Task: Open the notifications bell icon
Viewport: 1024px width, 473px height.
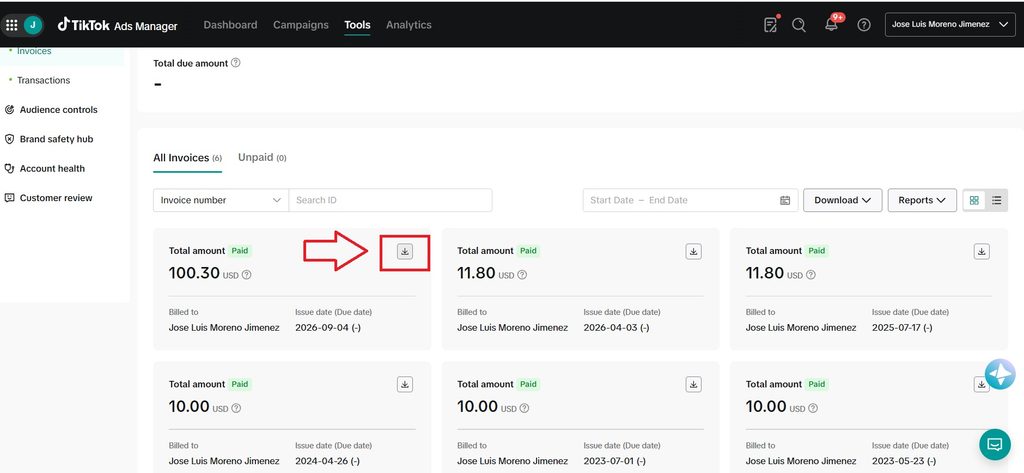Action: point(831,25)
